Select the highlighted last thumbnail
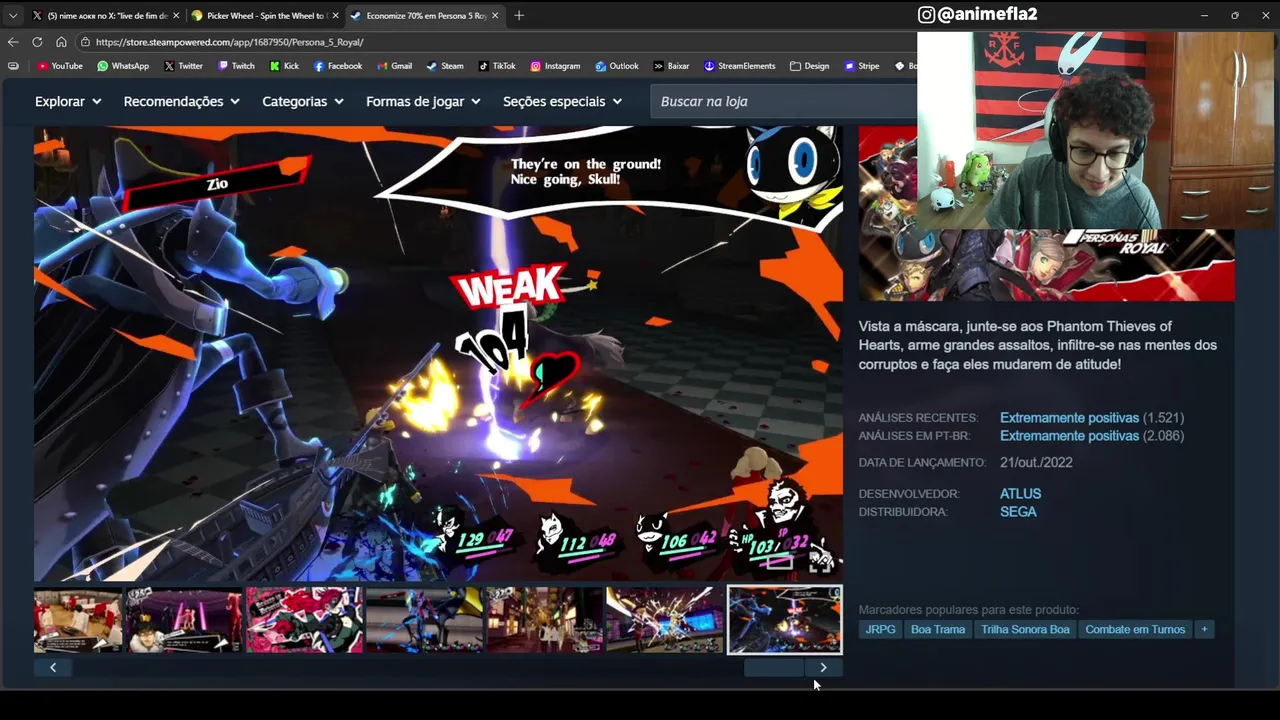 tap(784, 620)
